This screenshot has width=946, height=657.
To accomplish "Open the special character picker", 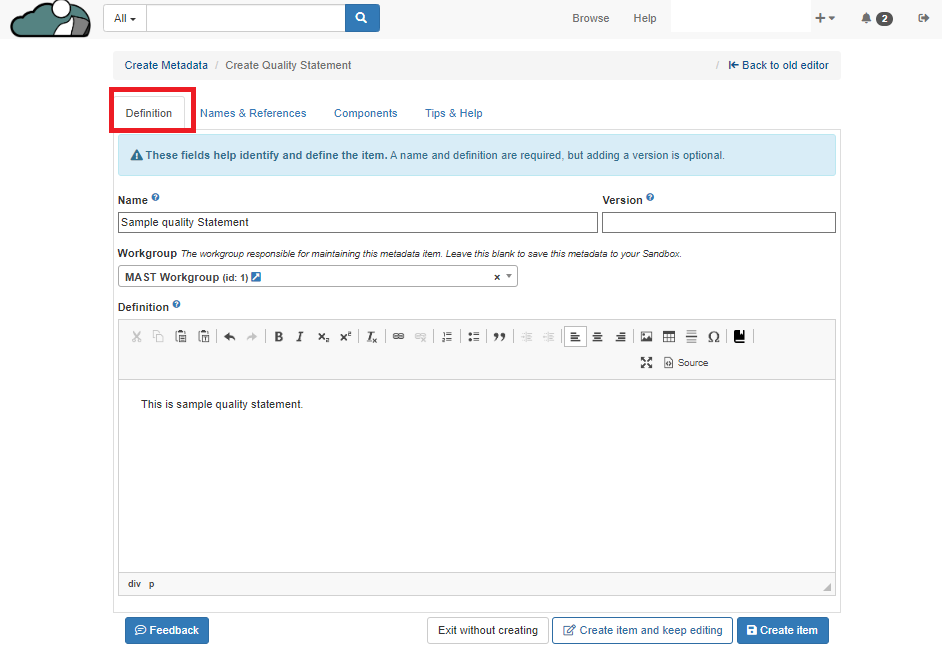I will tap(713, 337).
